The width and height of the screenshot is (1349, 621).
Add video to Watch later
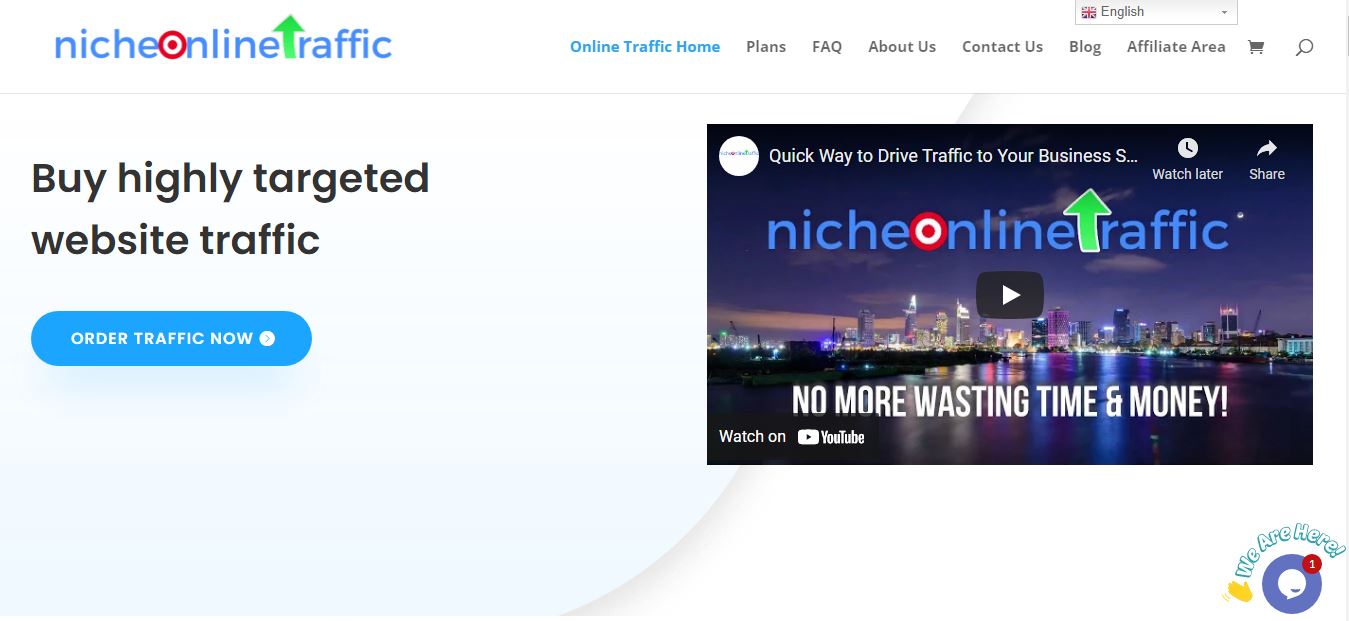tap(1187, 159)
